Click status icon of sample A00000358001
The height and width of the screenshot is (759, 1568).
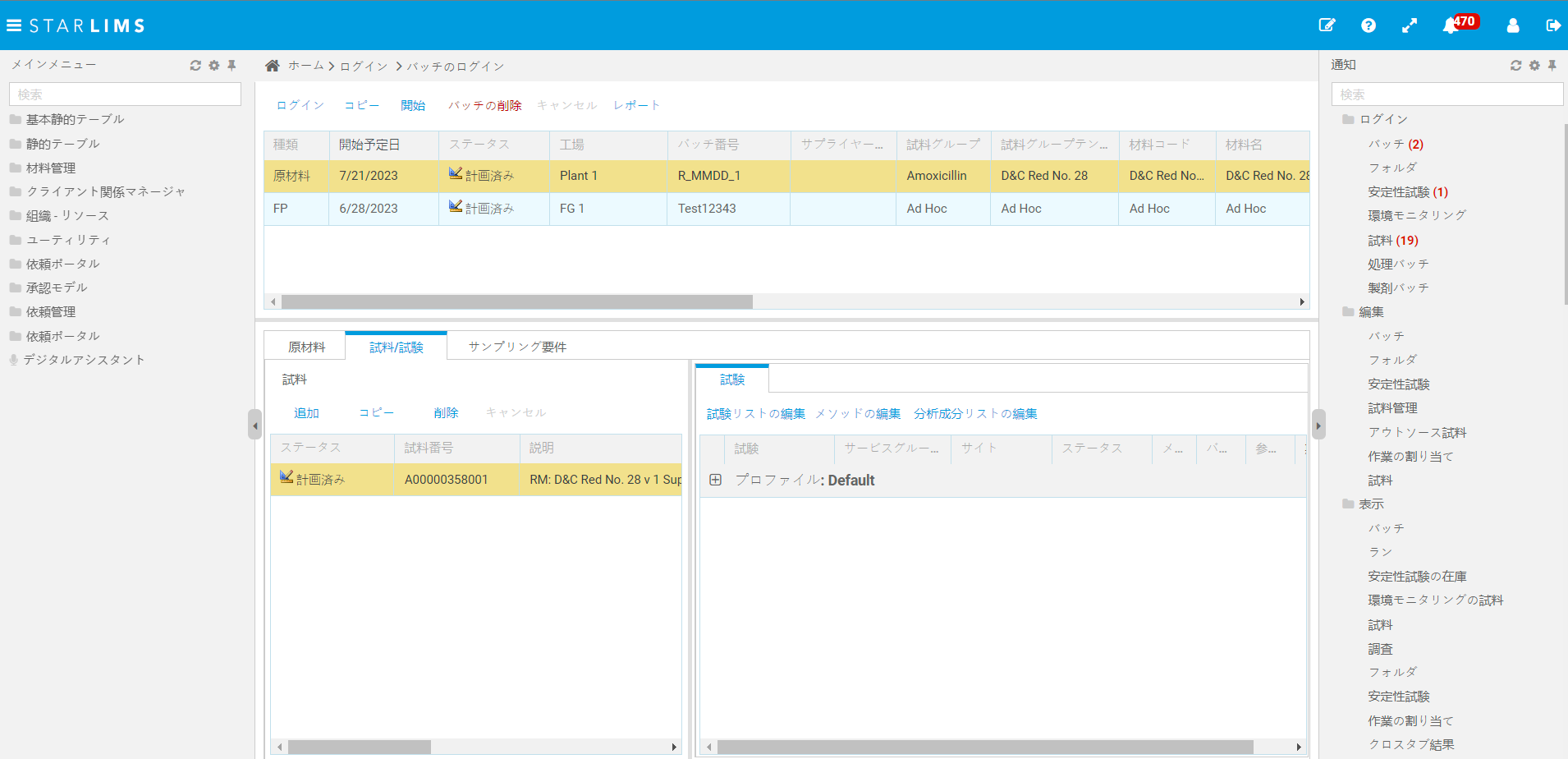coord(287,477)
